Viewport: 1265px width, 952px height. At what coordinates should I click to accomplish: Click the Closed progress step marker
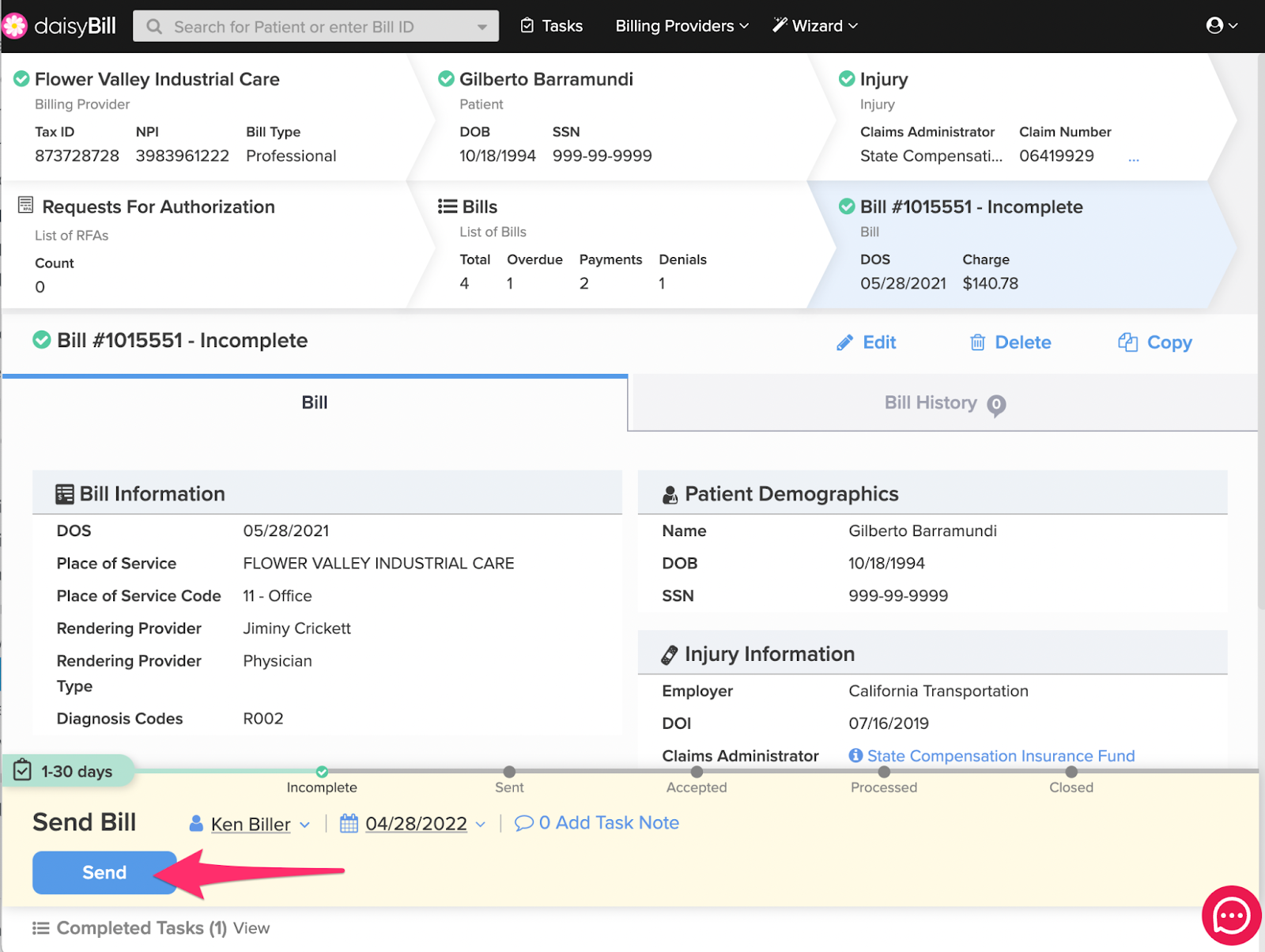point(1071,772)
